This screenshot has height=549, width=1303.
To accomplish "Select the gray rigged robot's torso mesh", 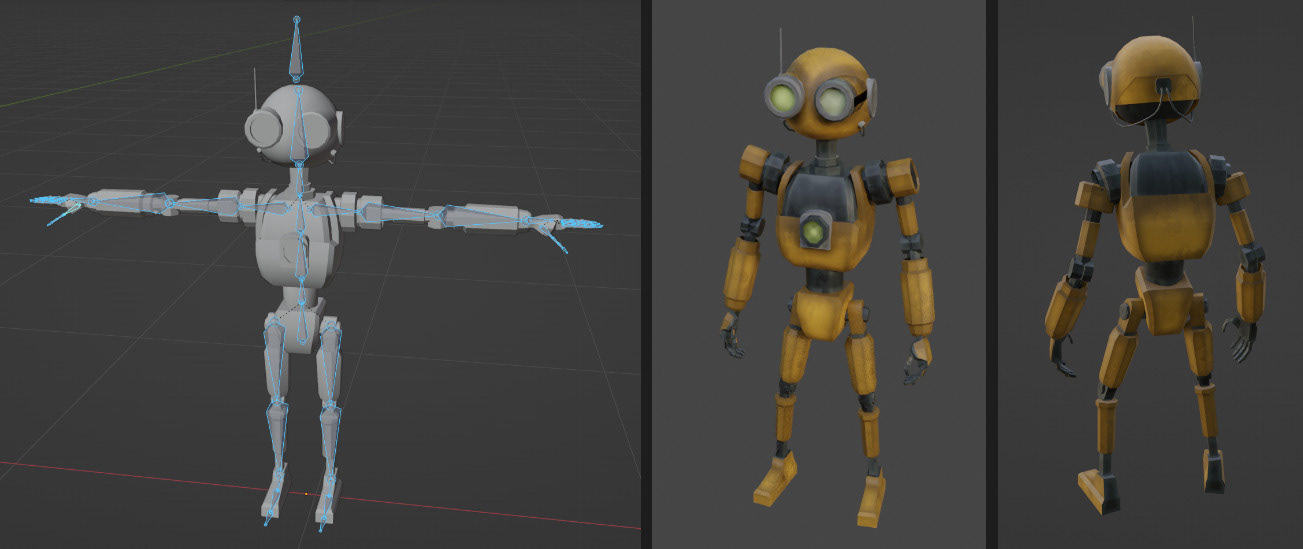I will [298, 237].
